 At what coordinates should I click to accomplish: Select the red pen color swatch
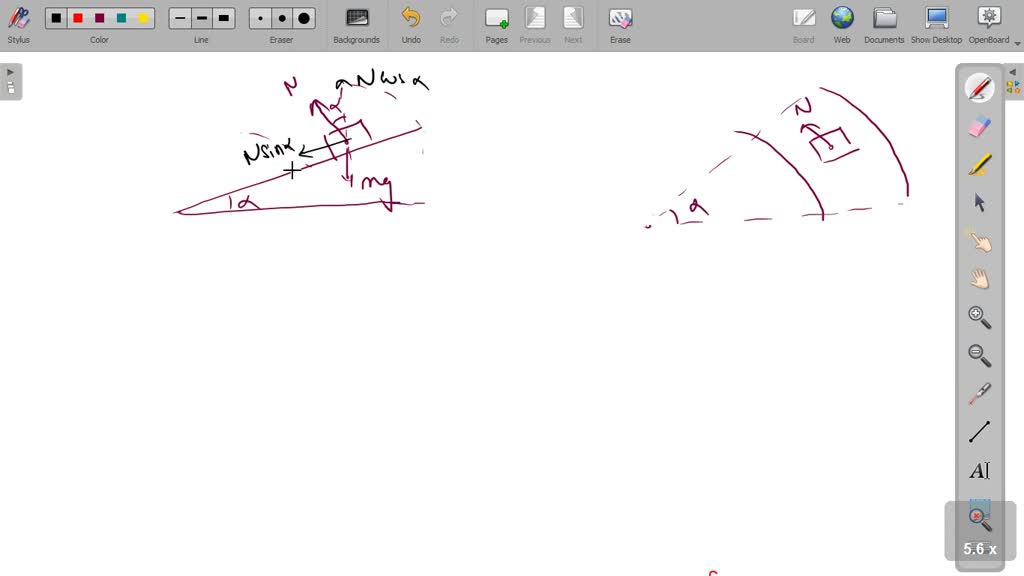[x=78, y=18]
